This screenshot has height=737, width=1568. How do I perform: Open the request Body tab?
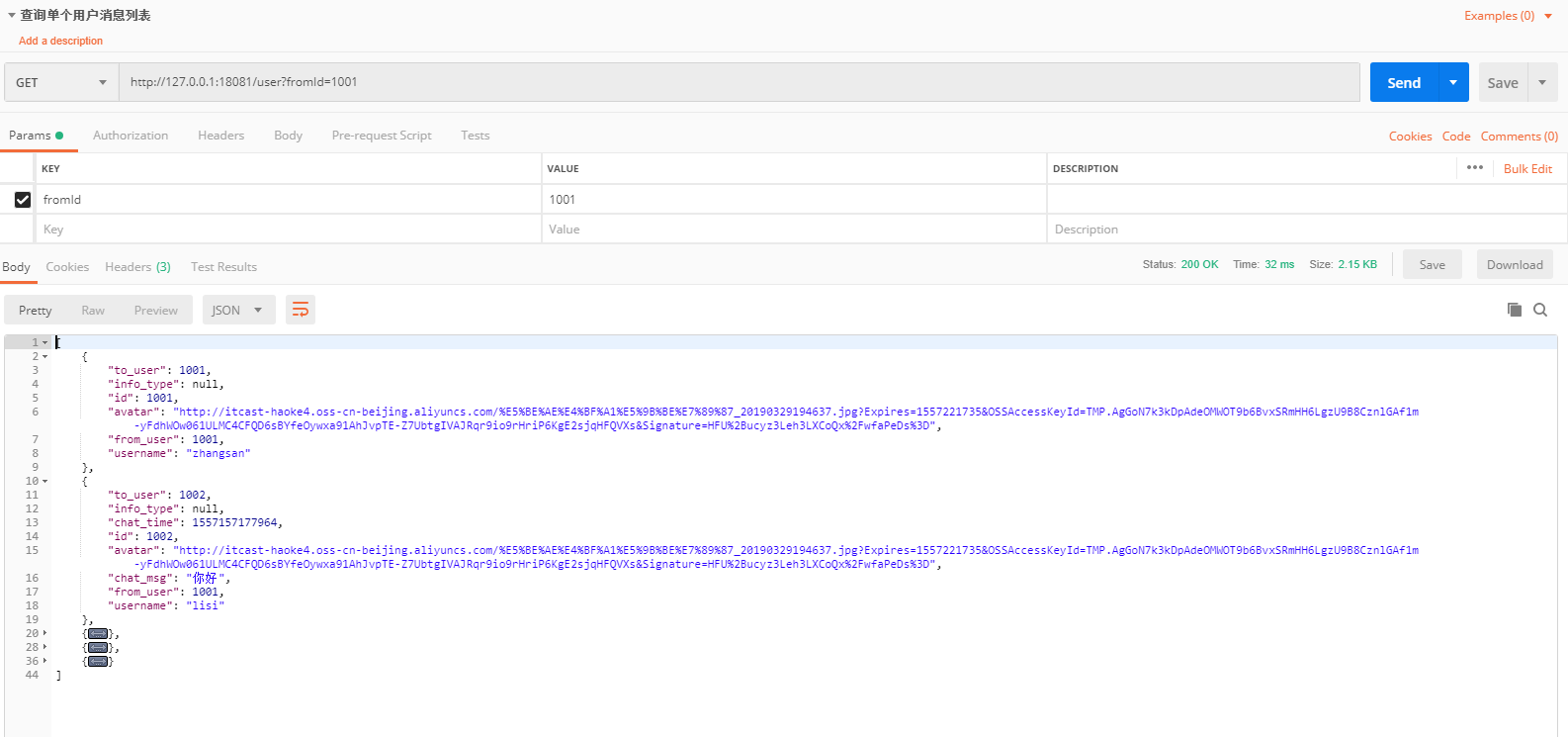[288, 136]
